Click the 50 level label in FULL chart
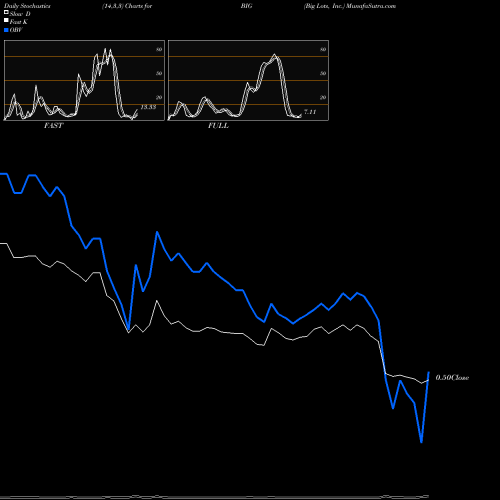Image resolution: width=500 pixels, height=500 pixels. tap(323, 73)
